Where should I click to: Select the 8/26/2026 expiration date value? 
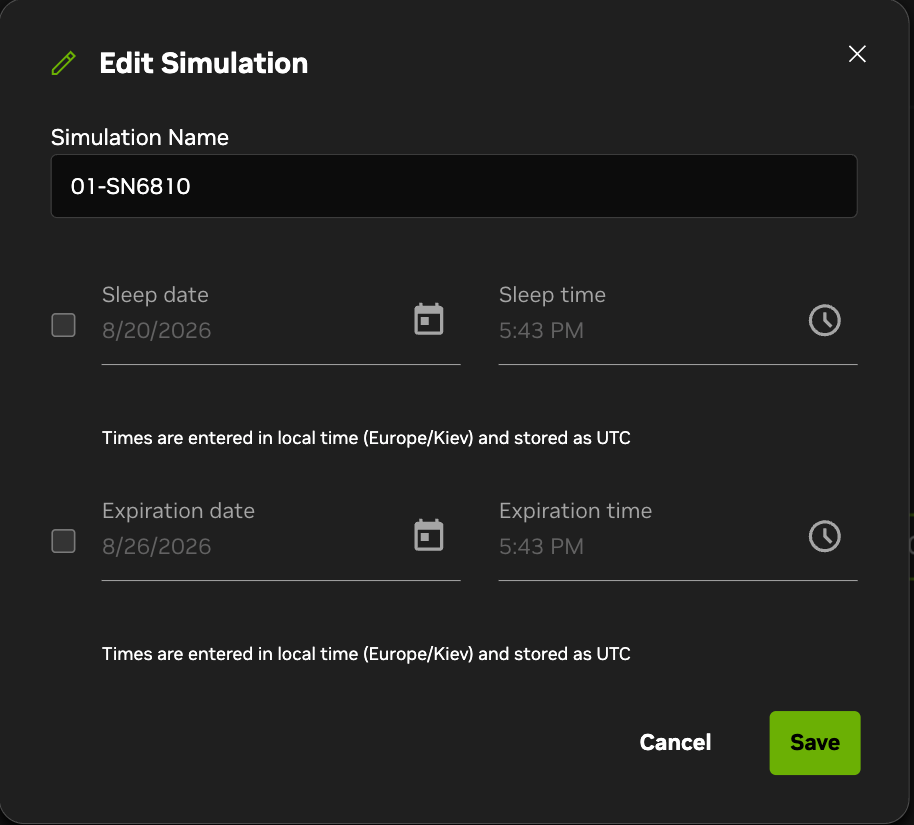click(156, 546)
